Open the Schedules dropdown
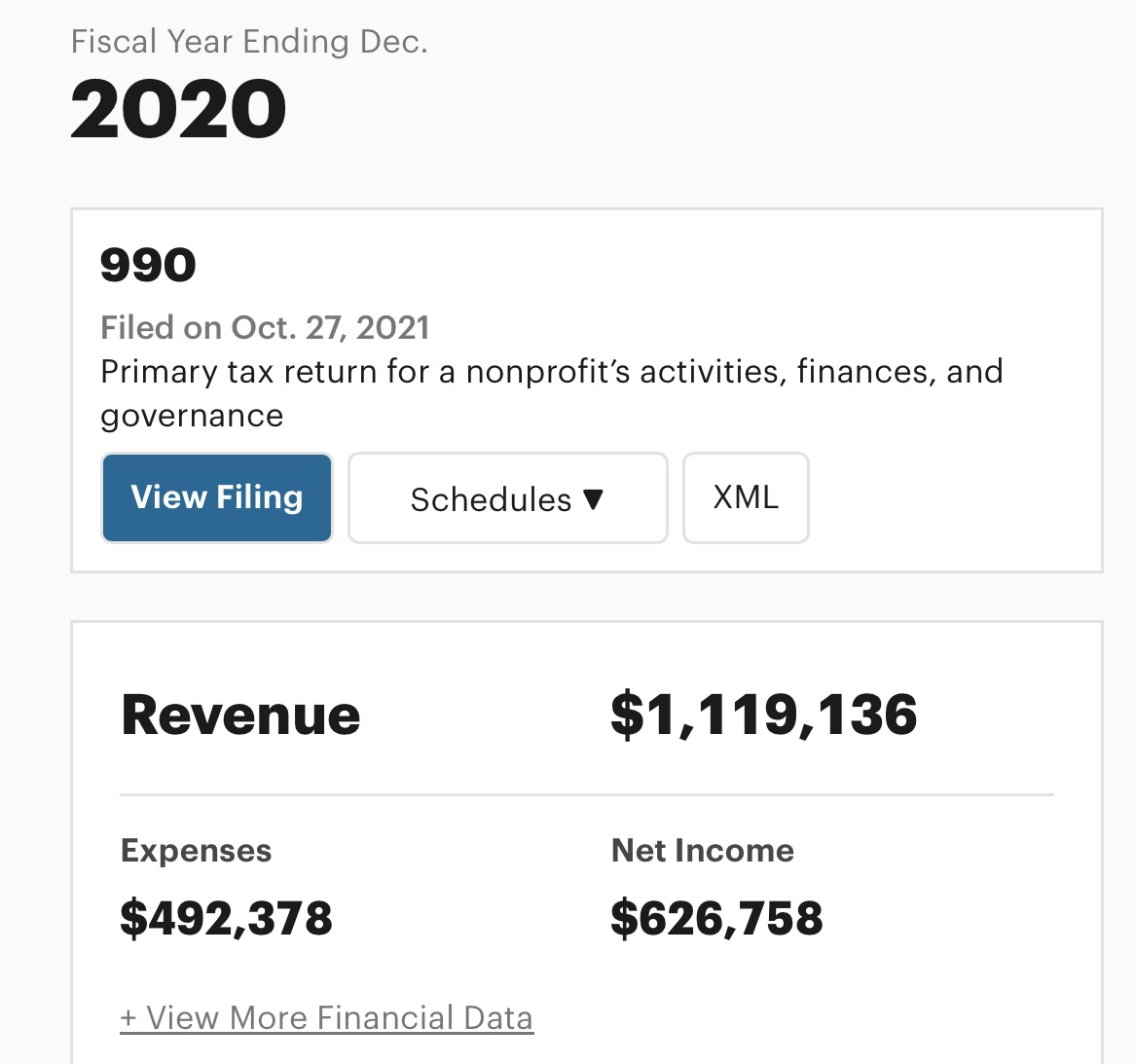The image size is (1136, 1064). tap(507, 498)
